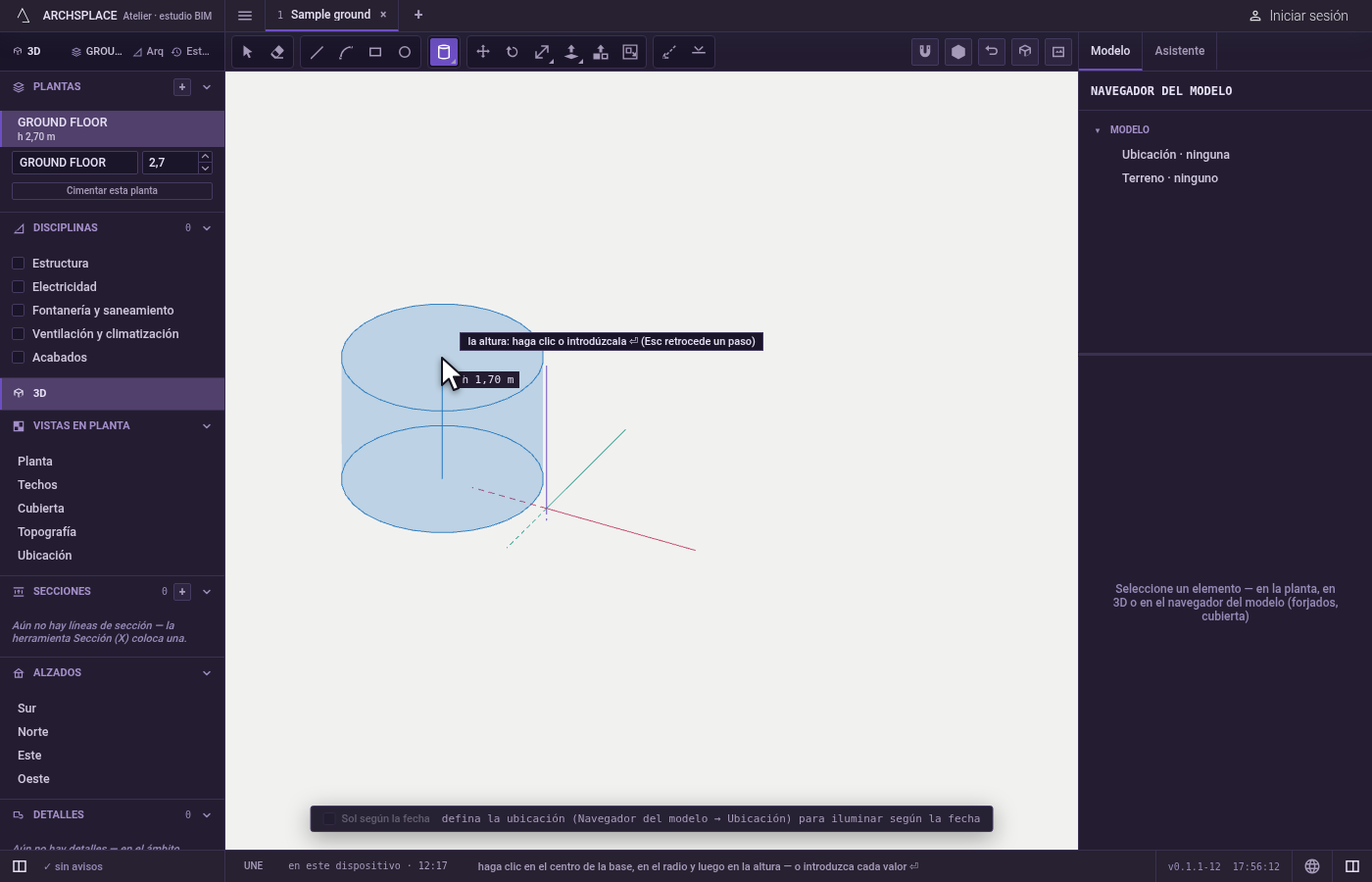Increase the floor height stepper
1372x882 pixels.
(205, 157)
